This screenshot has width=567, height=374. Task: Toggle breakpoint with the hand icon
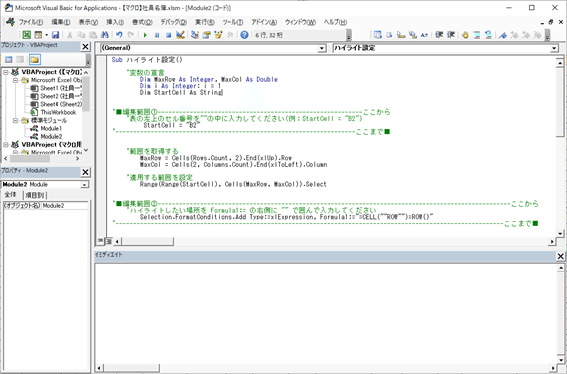click(x=465, y=35)
